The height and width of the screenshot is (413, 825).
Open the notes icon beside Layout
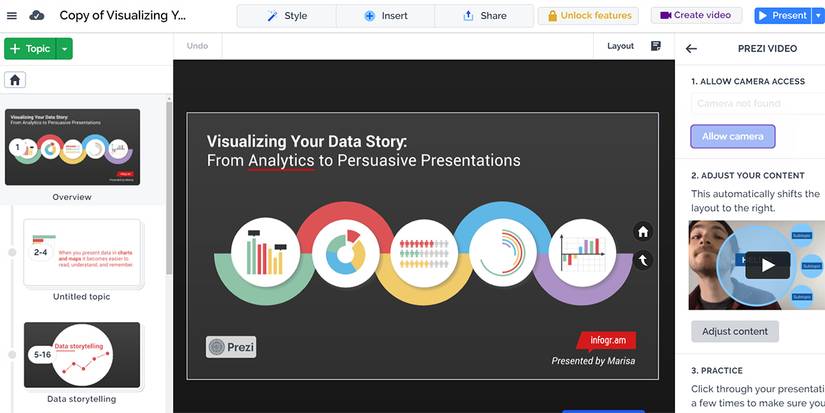[656, 46]
